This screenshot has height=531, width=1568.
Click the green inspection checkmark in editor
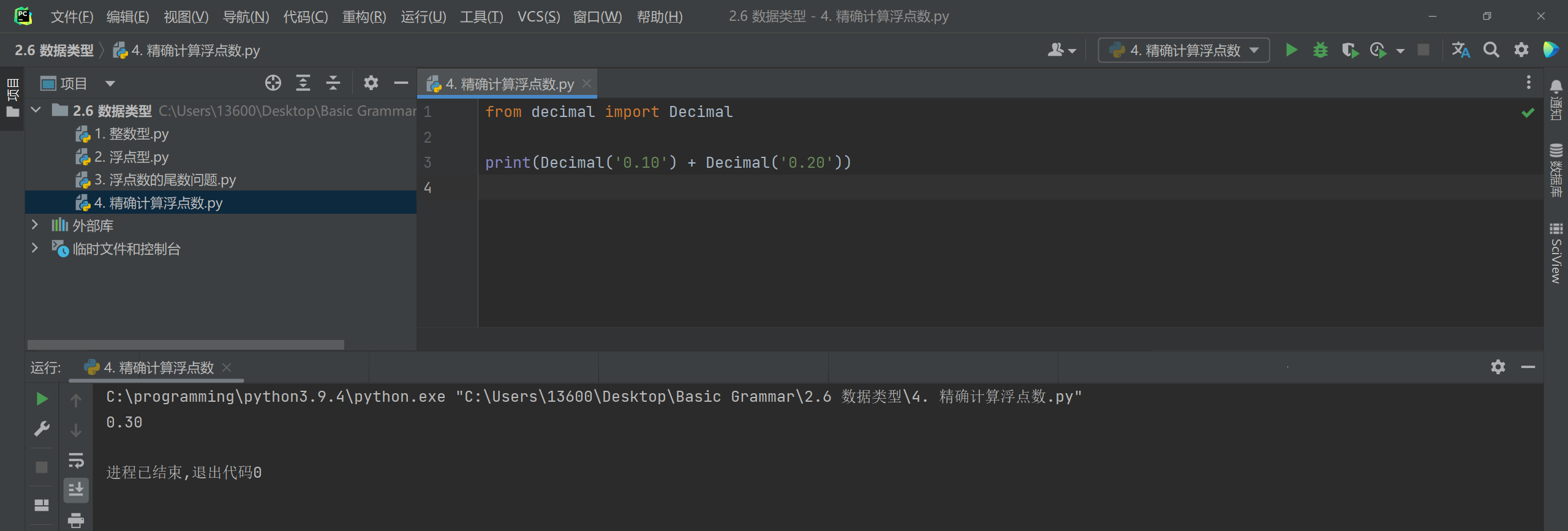1528,112
